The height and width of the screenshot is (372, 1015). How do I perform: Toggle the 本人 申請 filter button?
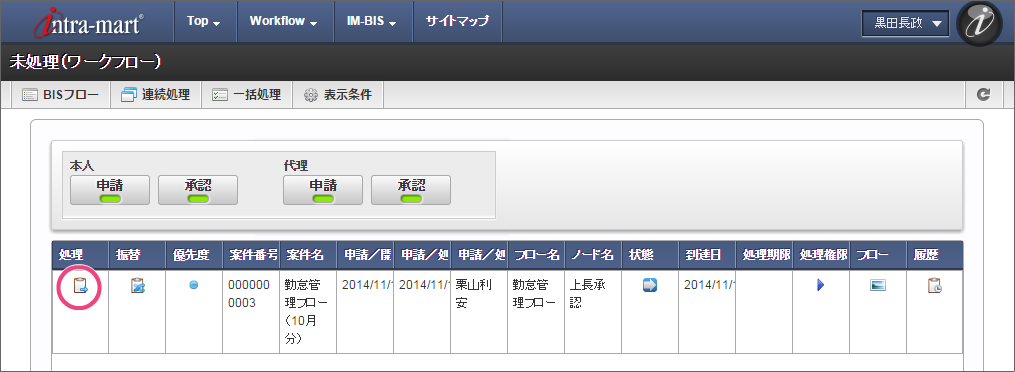pos(110,190)
